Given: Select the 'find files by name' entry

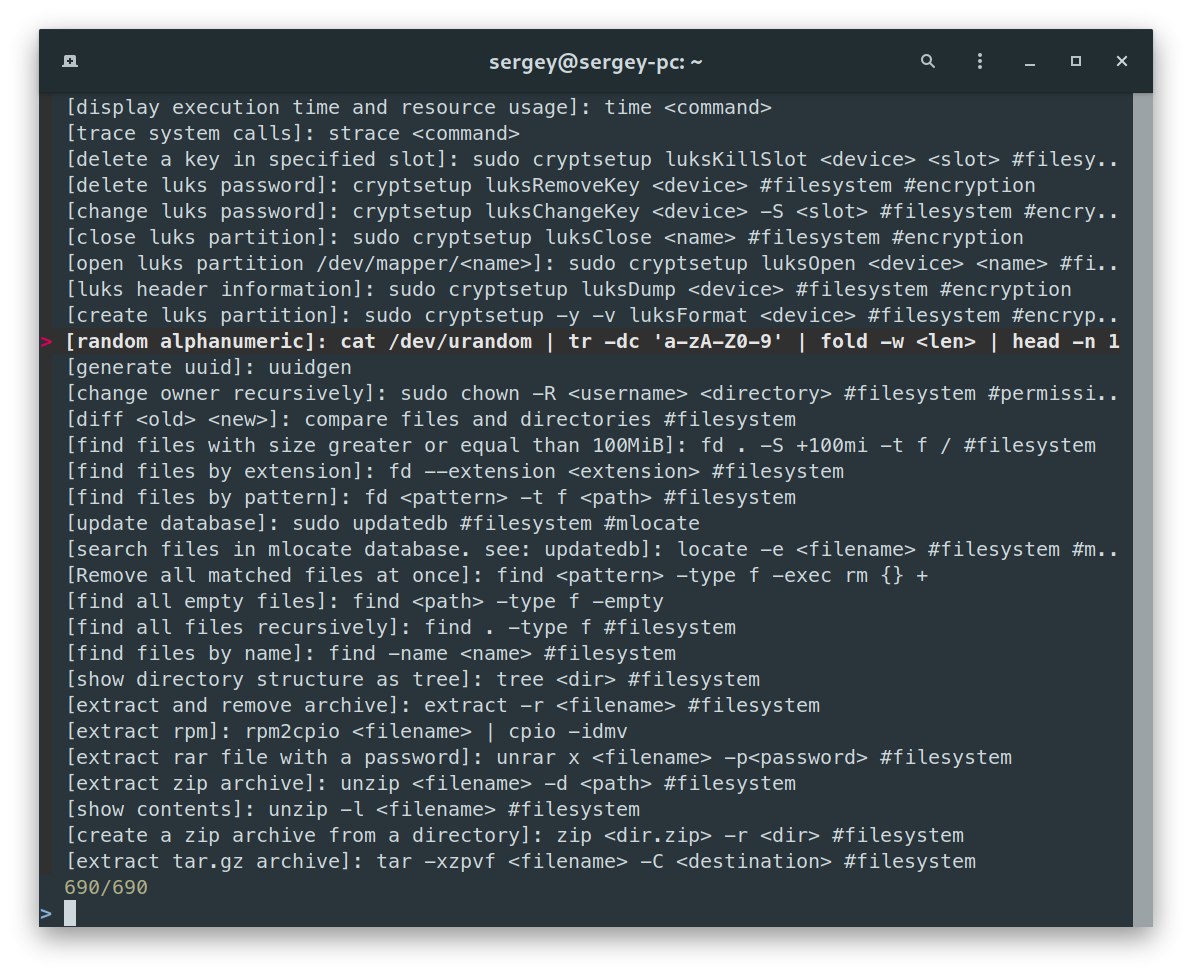Looking at the screenshot, I should (x=371, y=653).
